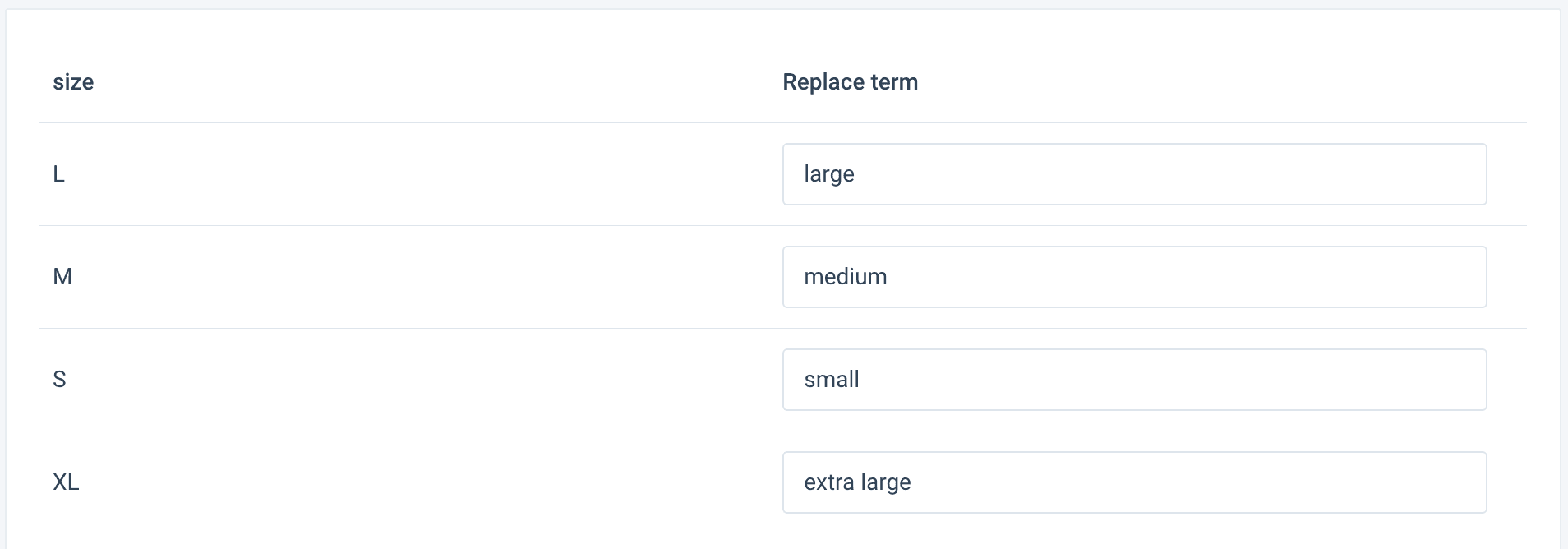This screenshot has height=549, width=1568.
Task: Click the 'S' size label
Action: tap(59, 380)
